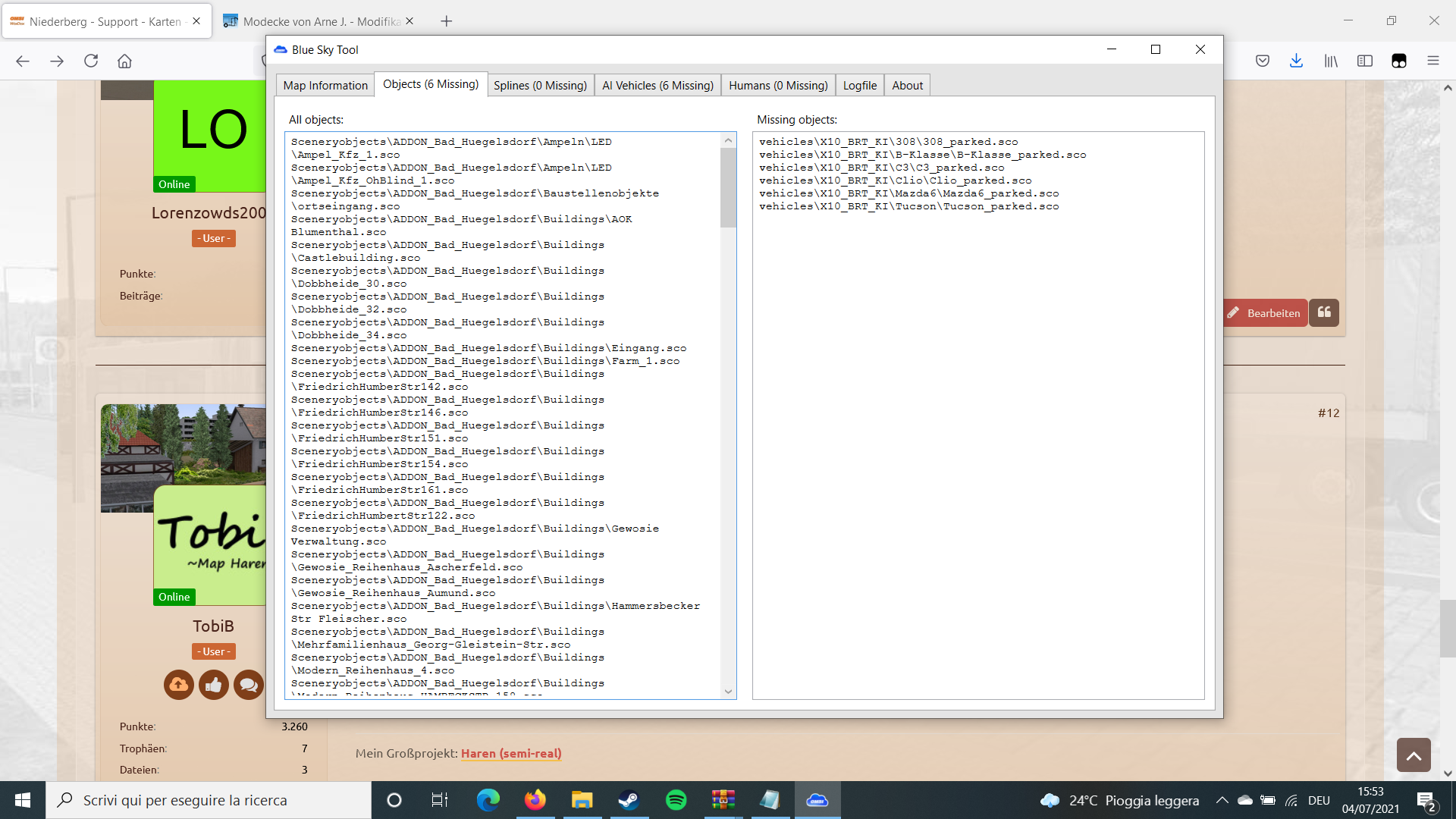The width and height of the screenshot is (1456, 819).
Task: Click TobiB's thumbs-up likes icon
Action: pyautogui.click(x=214, y=686)
